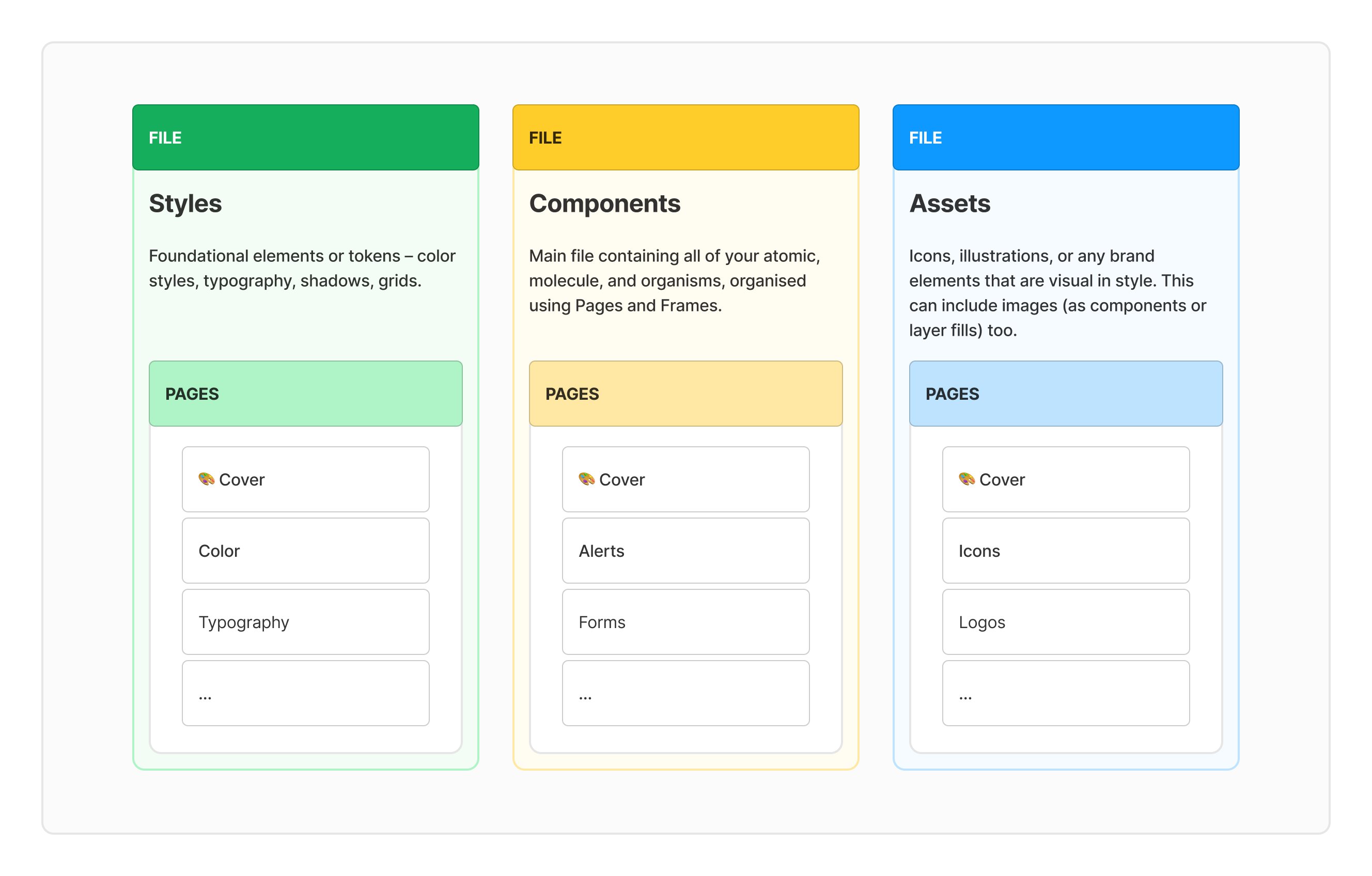
Task: Click the blue PAGES section header
Action: 1066,394
